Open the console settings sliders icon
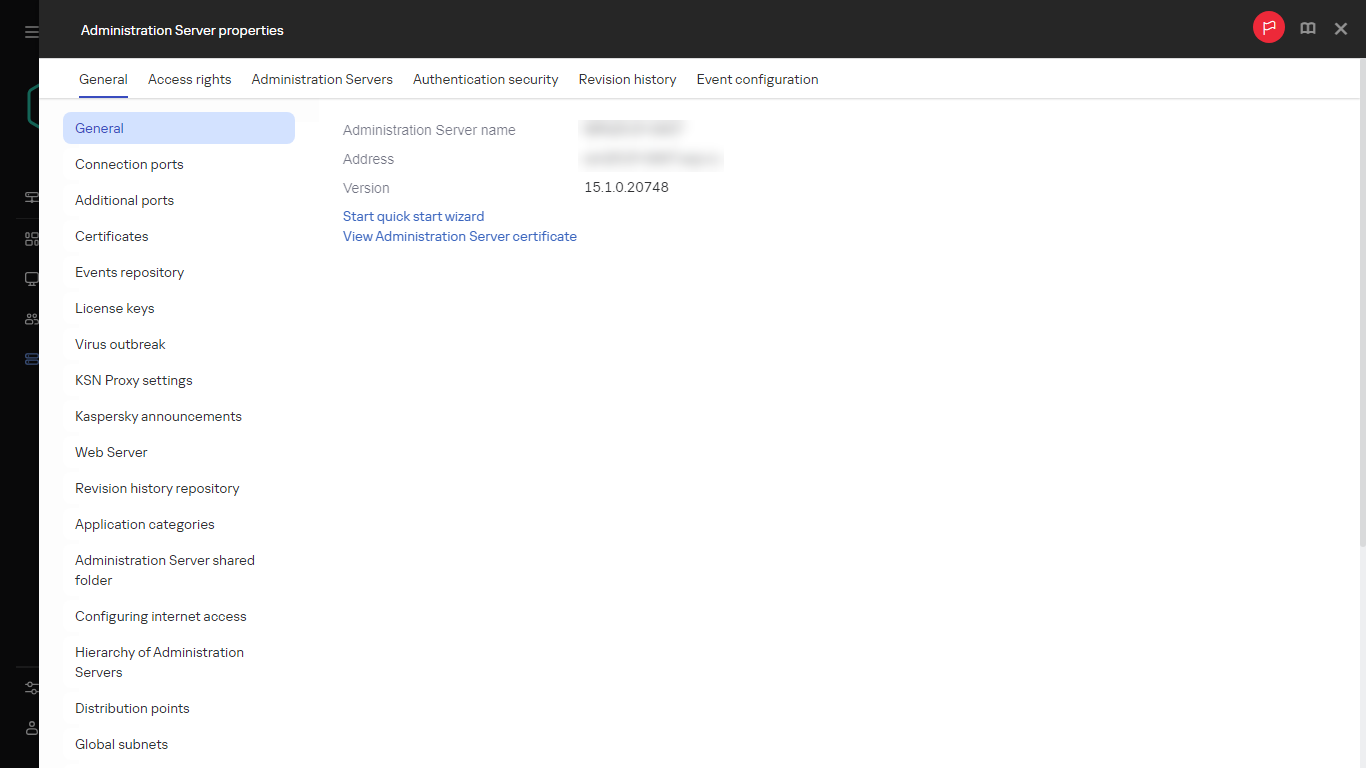 30,688
